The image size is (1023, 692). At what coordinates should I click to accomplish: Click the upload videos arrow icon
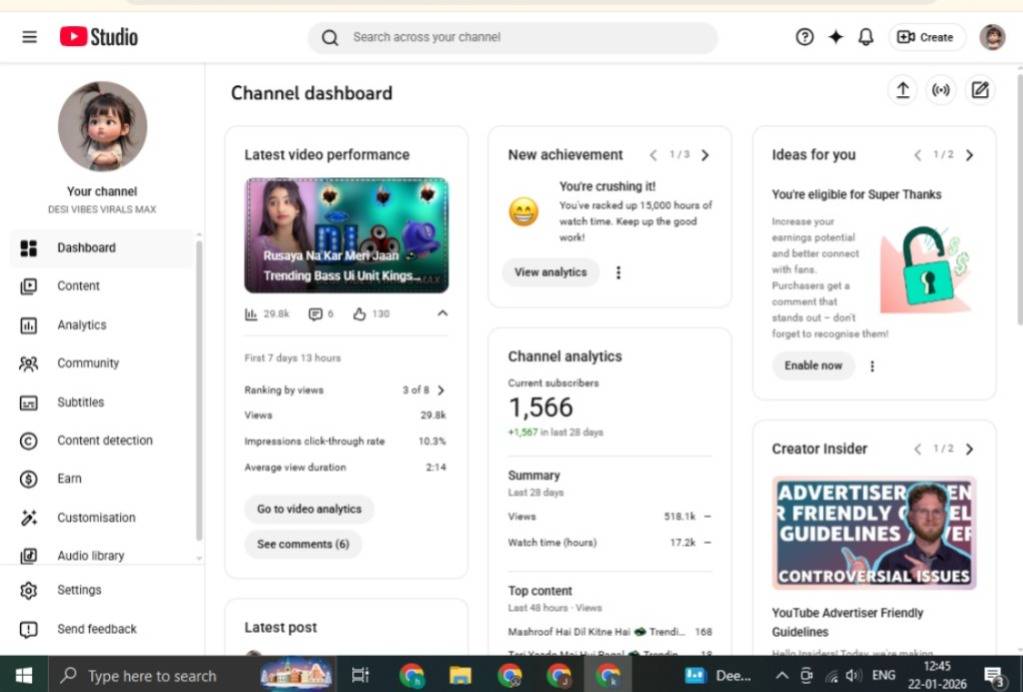point(902,91)
